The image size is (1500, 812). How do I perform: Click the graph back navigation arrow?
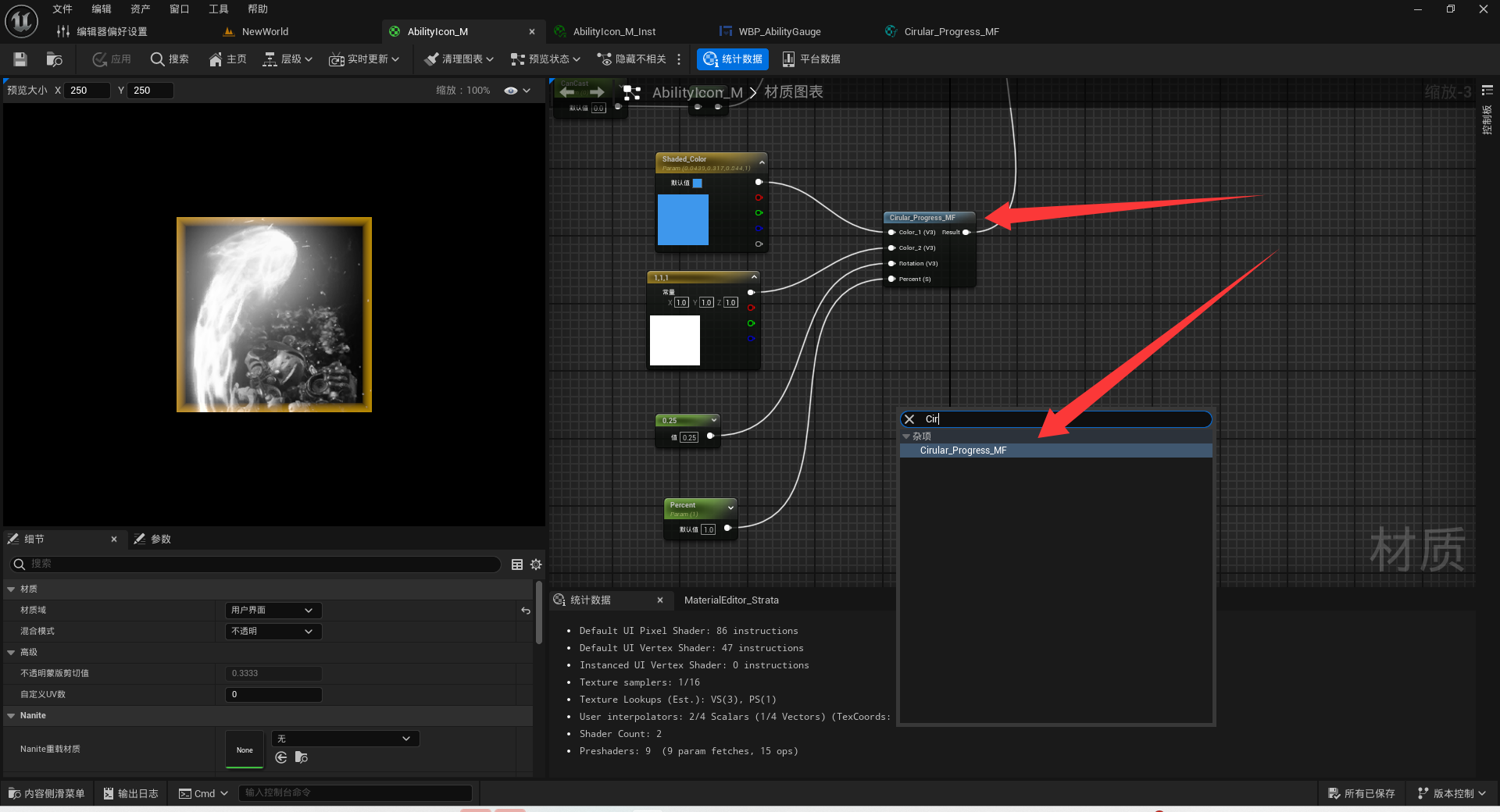click(567, 92)
